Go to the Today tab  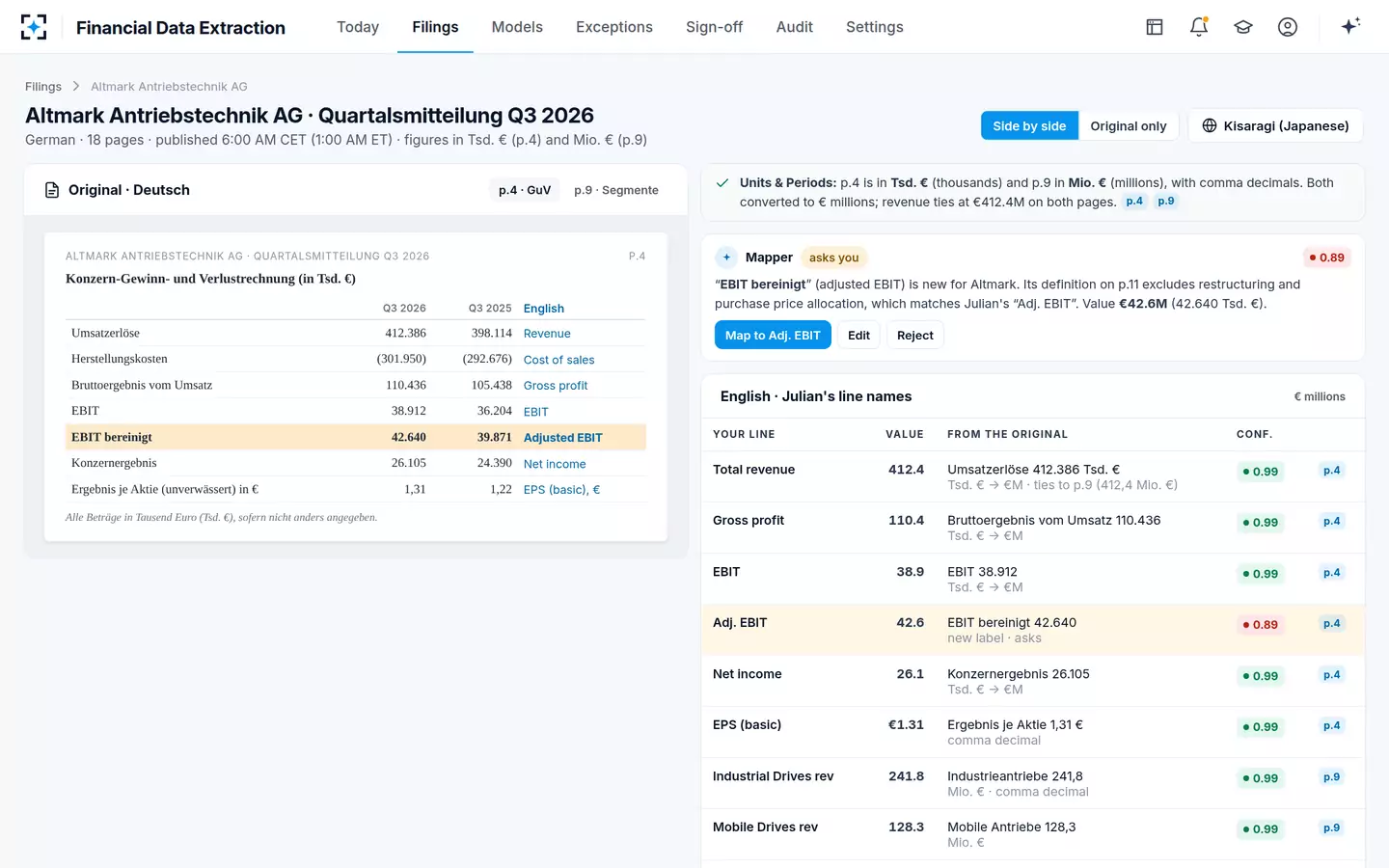click(358, 27)
